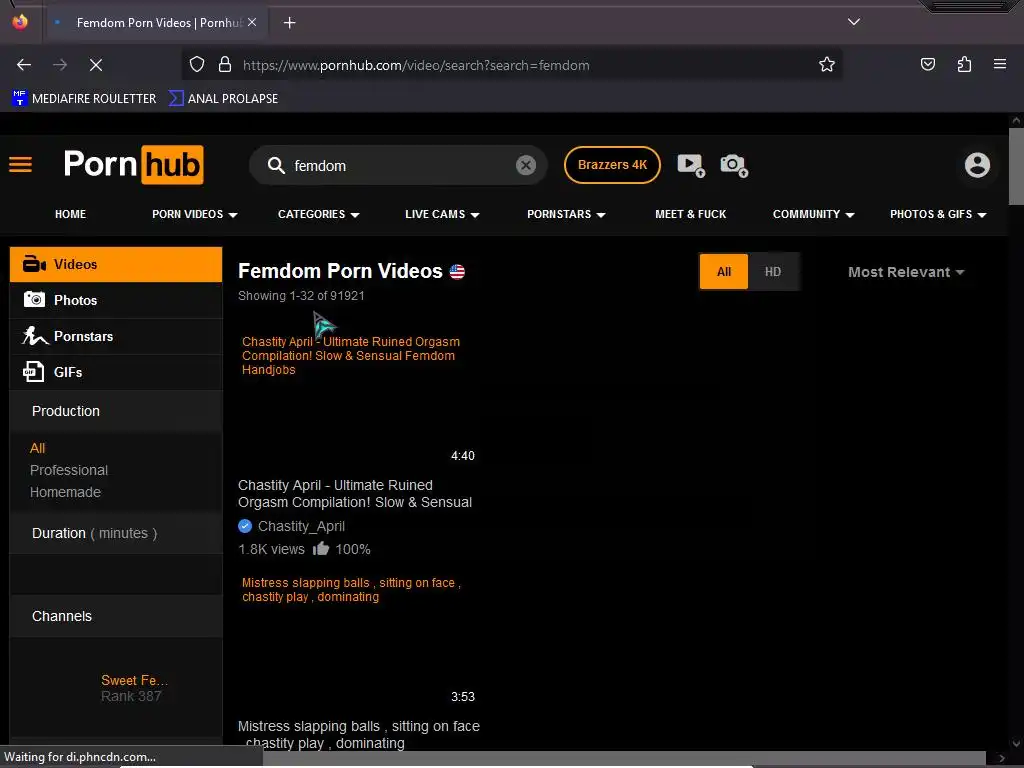
Task: Switch the filter to HD only
Action: 773,272
